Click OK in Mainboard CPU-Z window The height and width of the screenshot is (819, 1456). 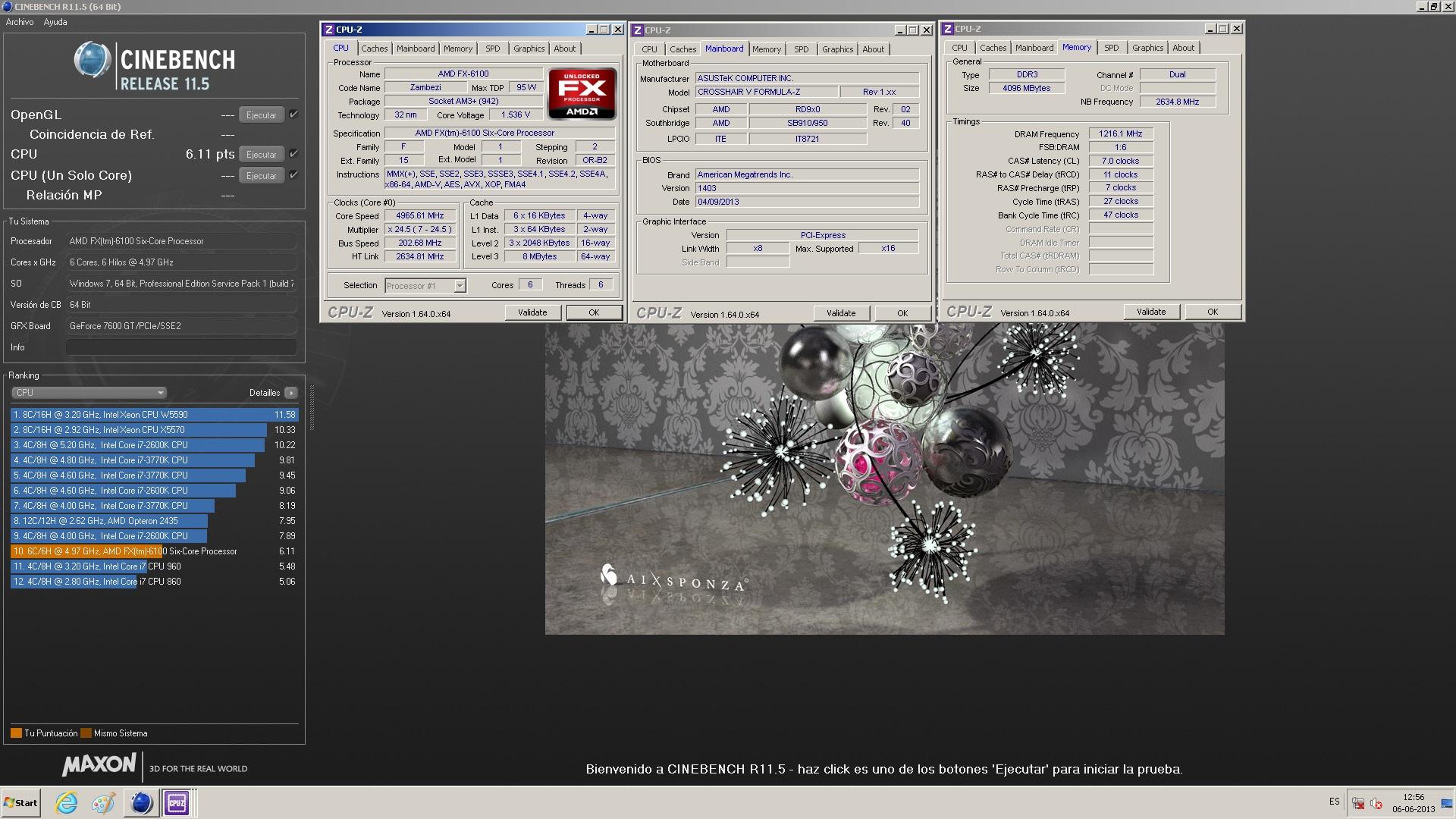pyautogui.click(x=902, y=313)
